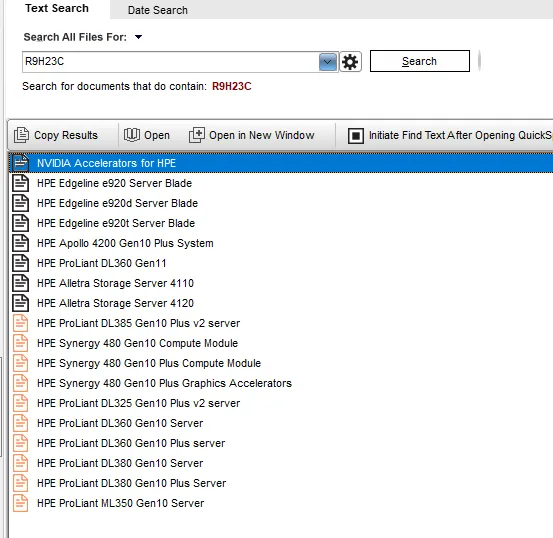Screen dimensions: 553x538
Task: Click the Copy Results icon
Action: tap(21, 135)
